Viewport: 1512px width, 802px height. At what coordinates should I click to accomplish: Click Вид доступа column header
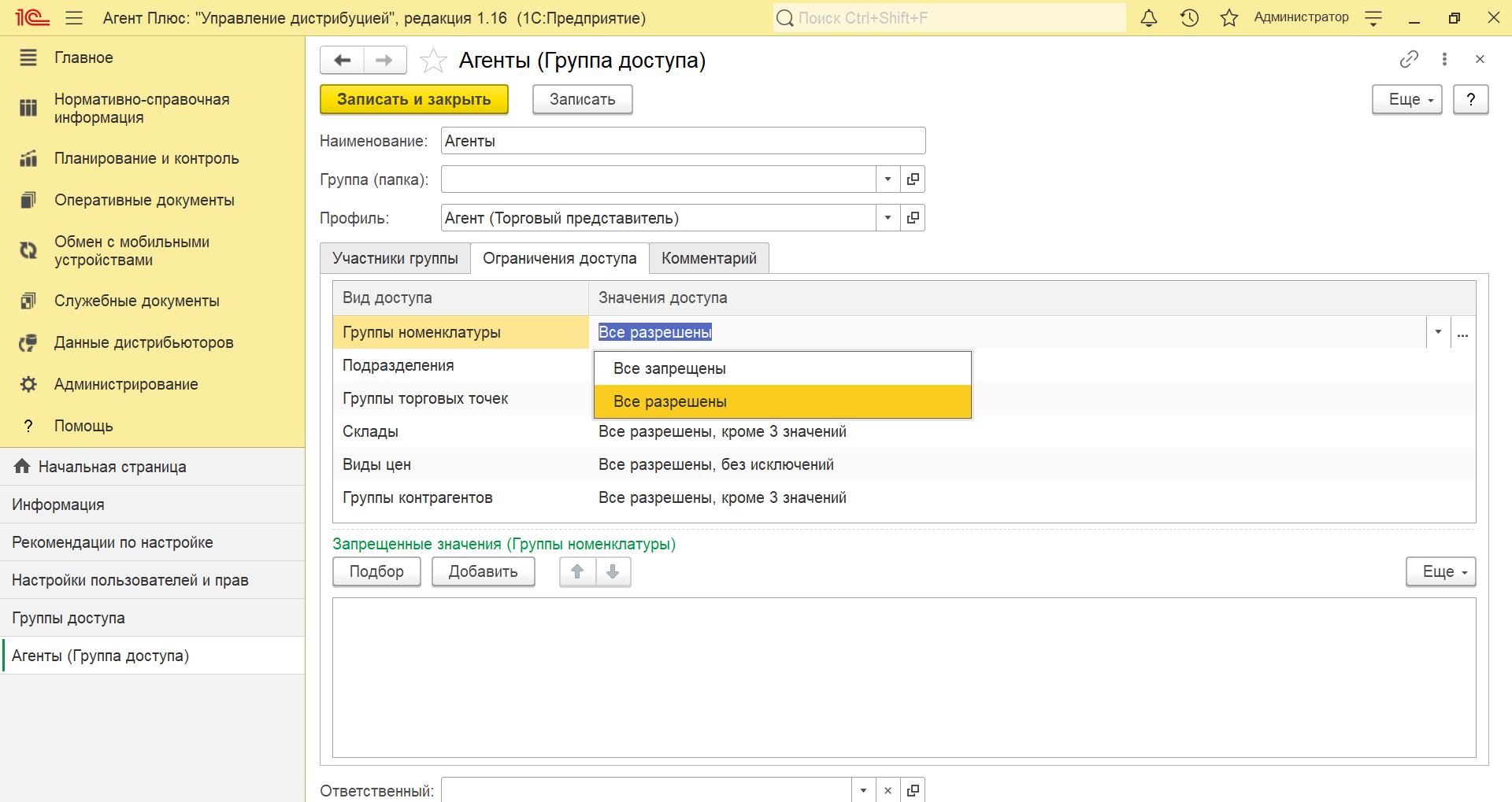(x=461, y=298)
